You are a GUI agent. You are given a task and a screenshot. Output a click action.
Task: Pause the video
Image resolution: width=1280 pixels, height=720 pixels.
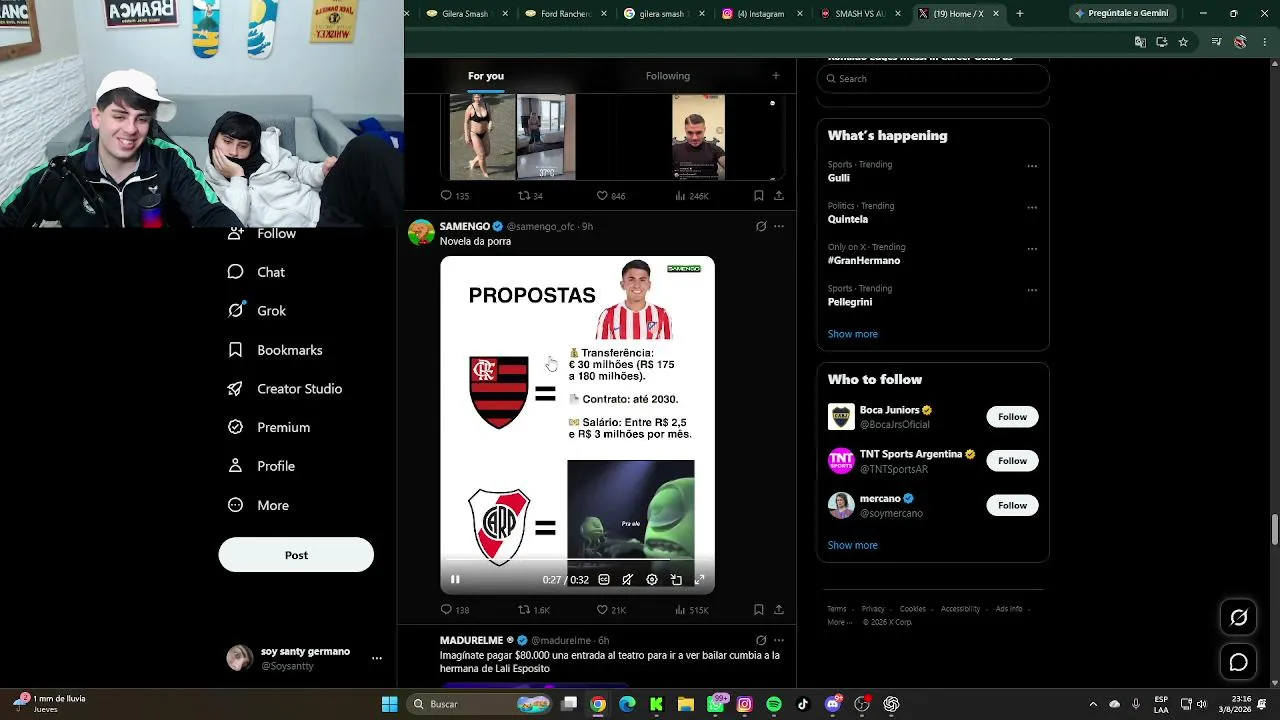click(x=455, y=580)
